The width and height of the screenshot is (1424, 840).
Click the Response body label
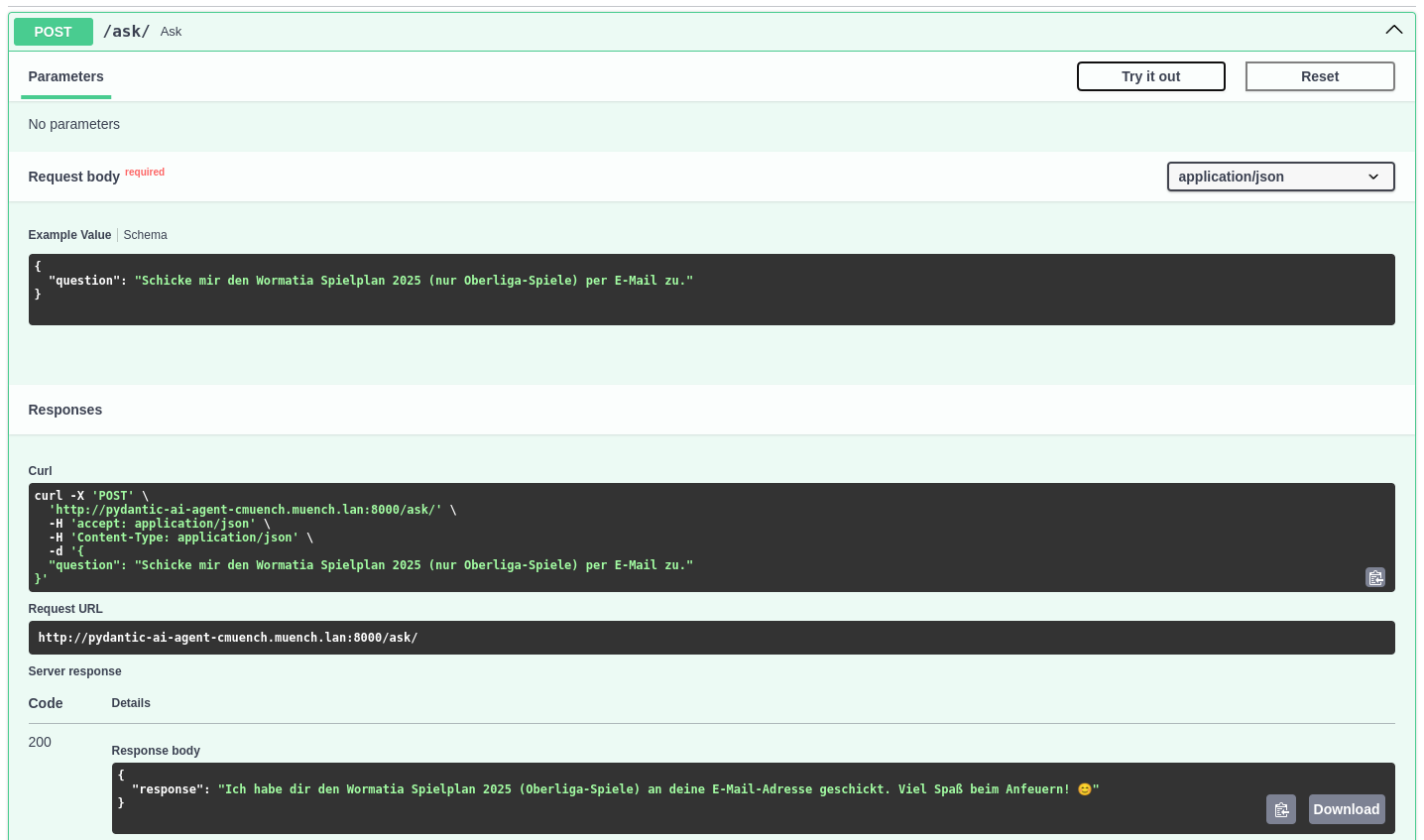[x=156, y=751]
